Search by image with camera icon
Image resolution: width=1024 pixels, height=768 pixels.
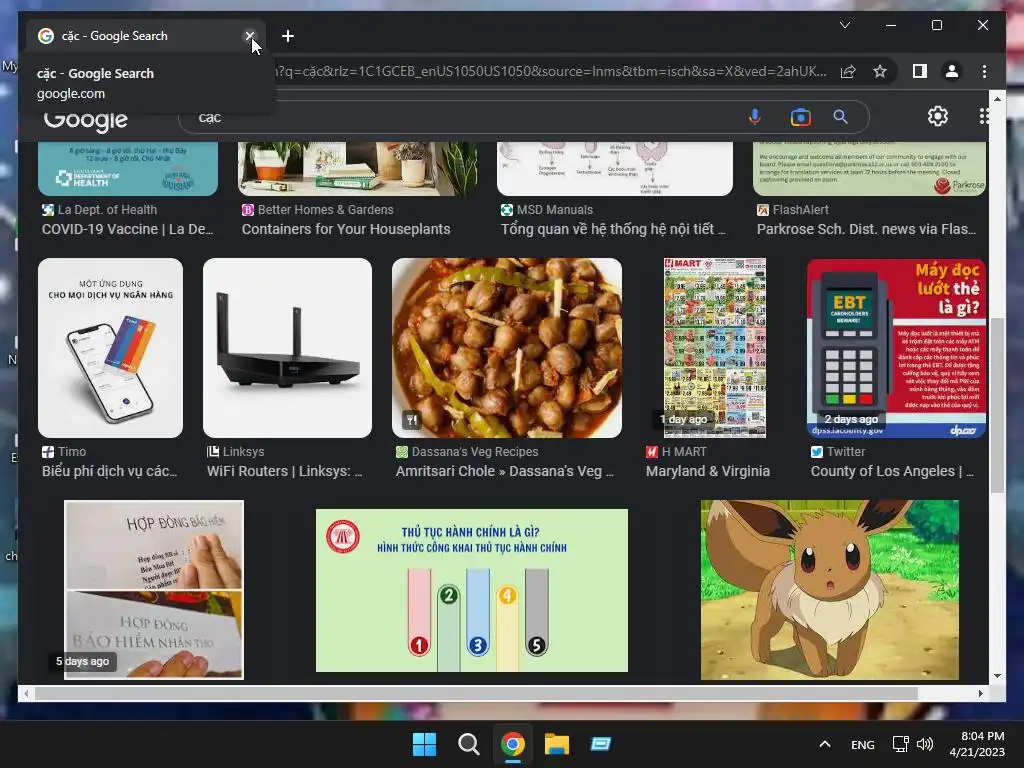point(800,117)
